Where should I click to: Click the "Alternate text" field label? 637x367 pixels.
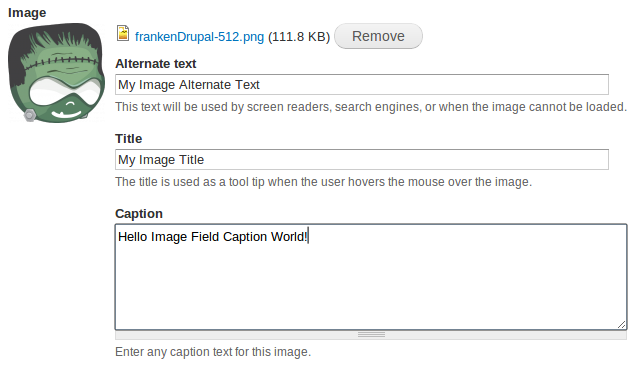(x=156, y=64)
